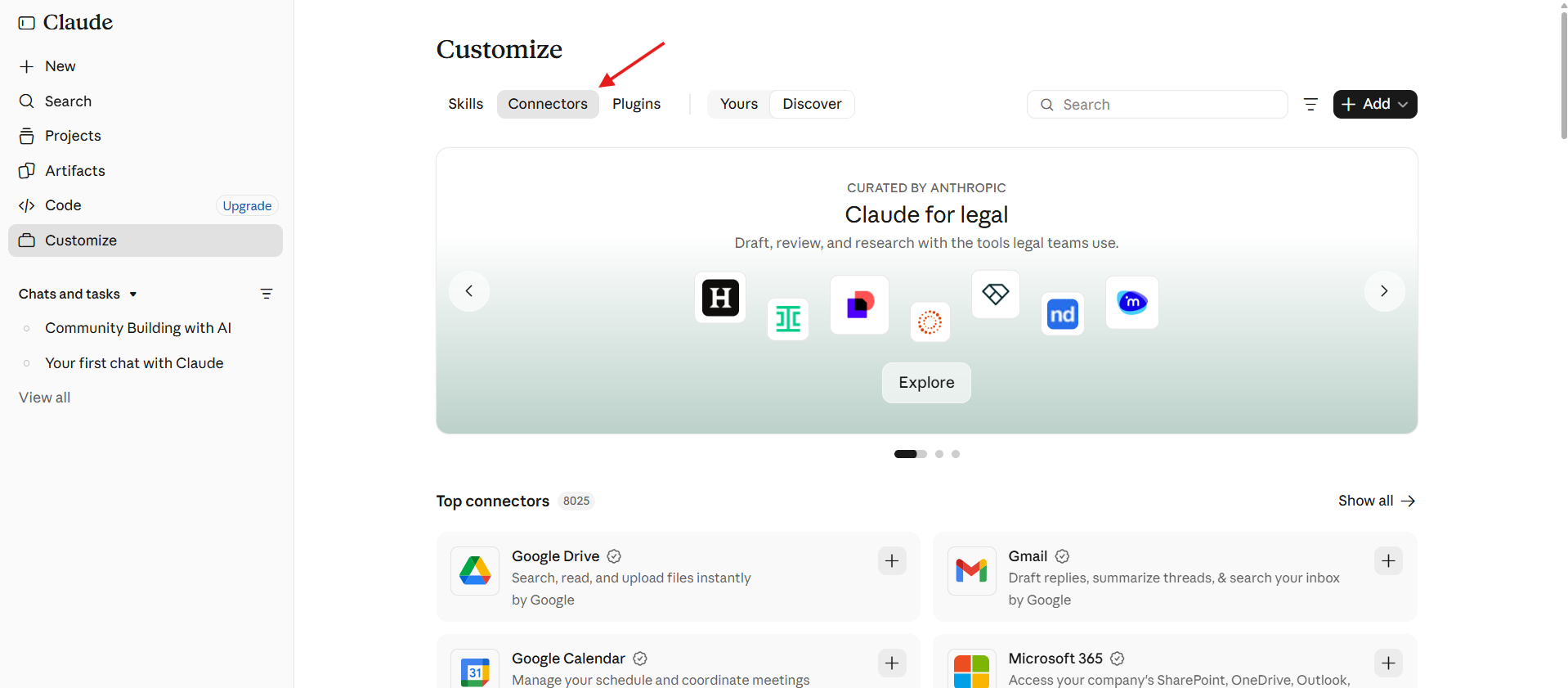The height and width of the screenshot is (688, 1568).
Task: Click the black H logo icon
Action: tap(720, 298)
